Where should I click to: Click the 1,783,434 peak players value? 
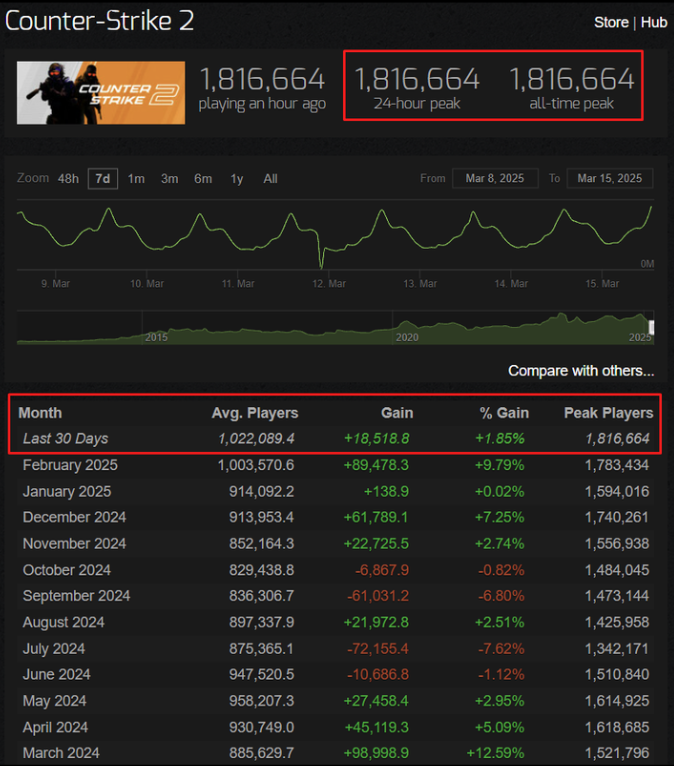(617, 465)
